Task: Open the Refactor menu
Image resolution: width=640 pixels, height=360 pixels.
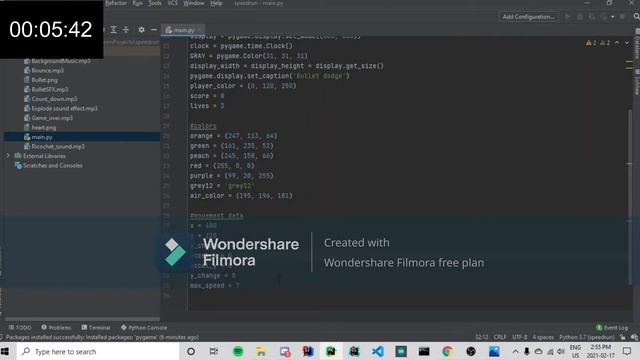Action: click(x=116, y=3)
